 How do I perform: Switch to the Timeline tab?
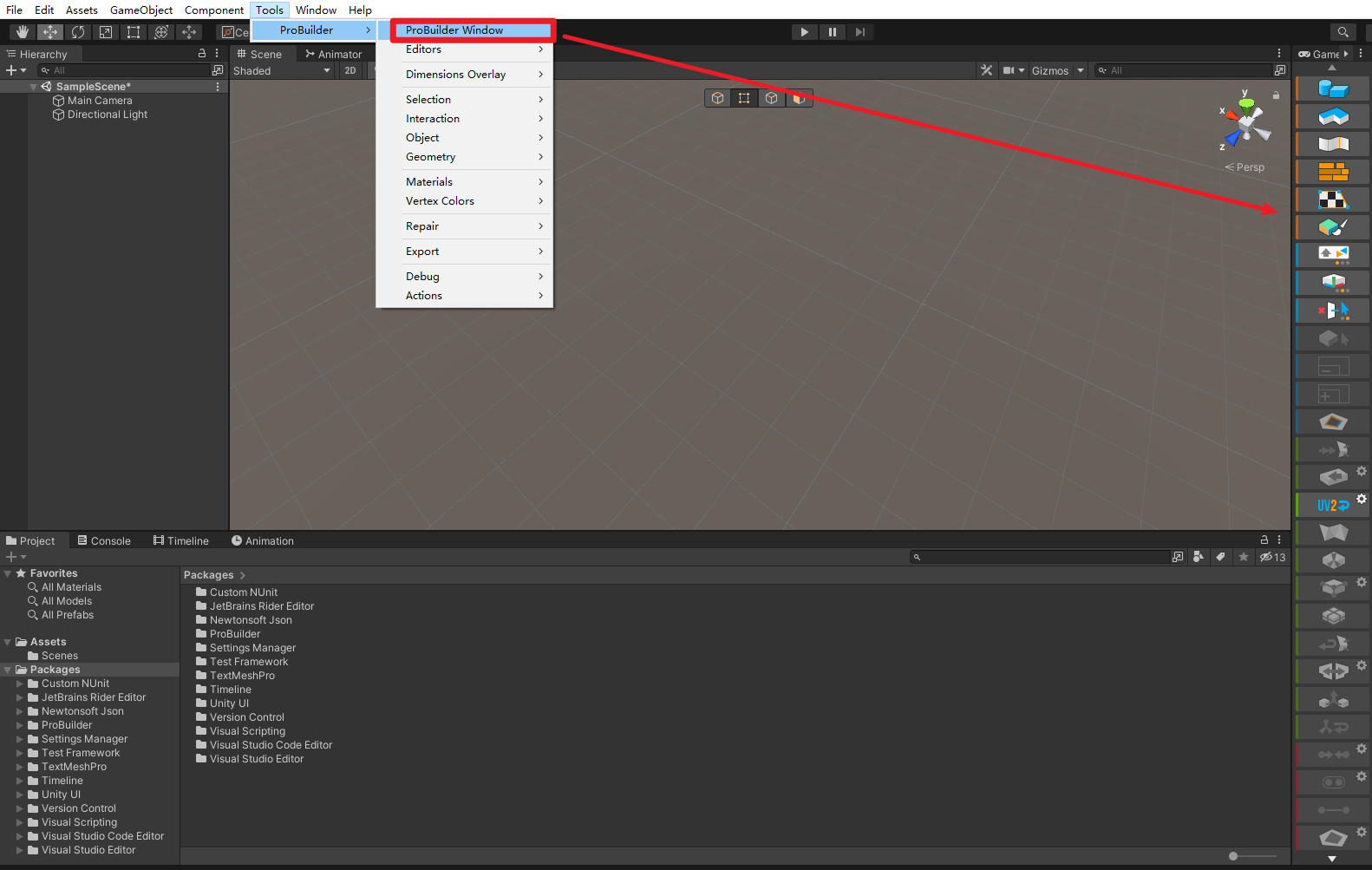click(x=181, y=540)
